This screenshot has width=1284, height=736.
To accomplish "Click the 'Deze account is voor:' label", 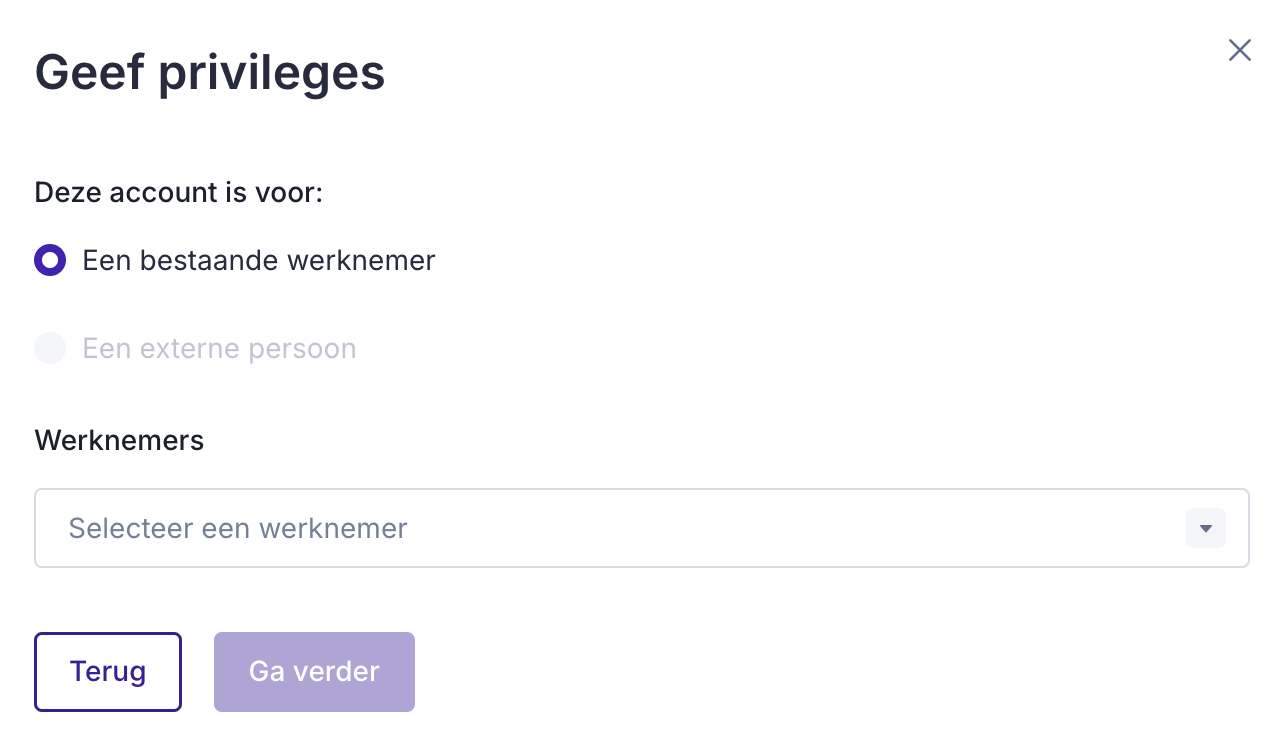I will point(179,192).
